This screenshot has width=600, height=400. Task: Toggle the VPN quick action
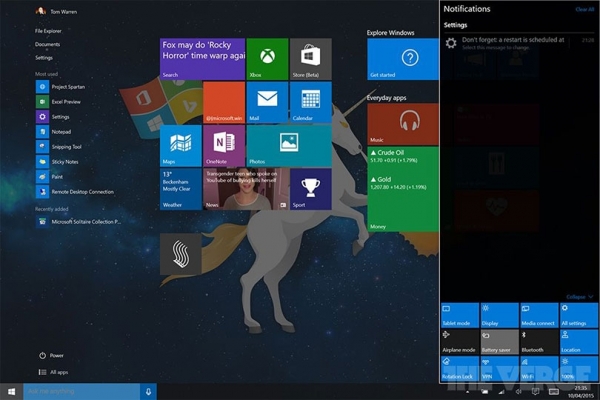point(499,369)
